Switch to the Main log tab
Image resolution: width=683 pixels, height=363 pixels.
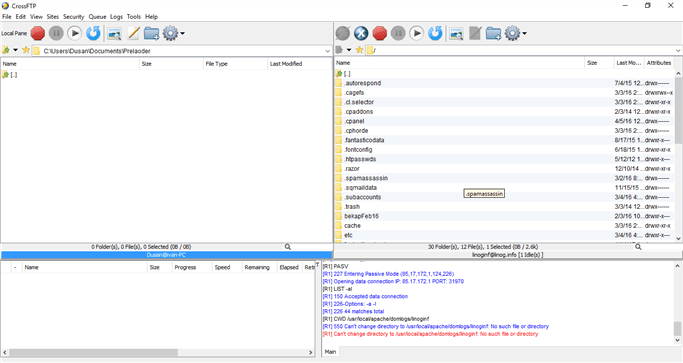coord(330,352)
